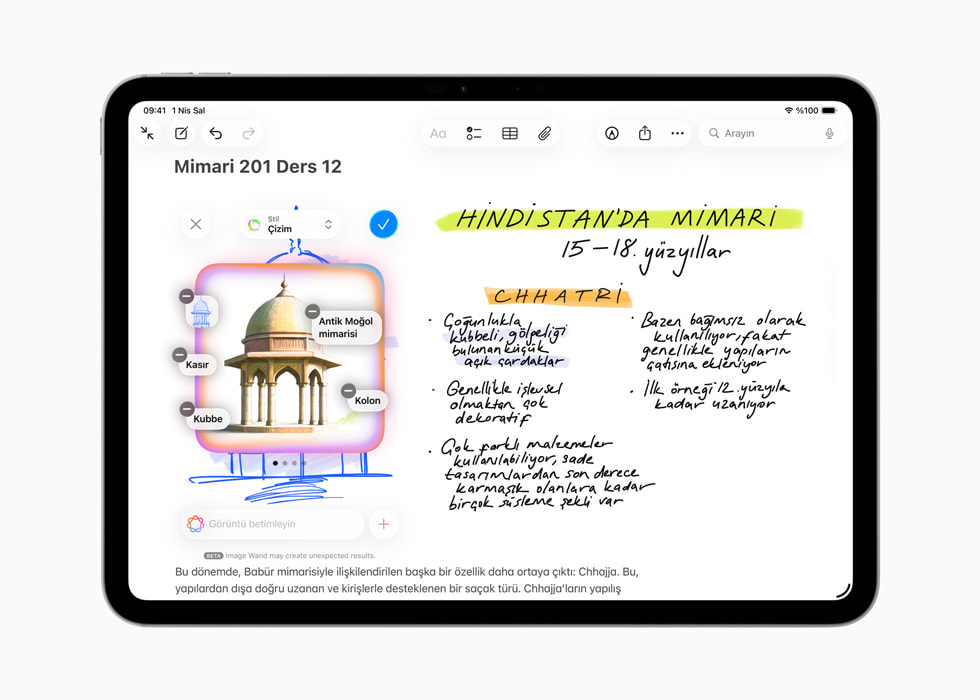The image size is (980, 700).
Task: Confirm the image with the blue checkmark
Action: pyautogui.click(x=383, y=224)
